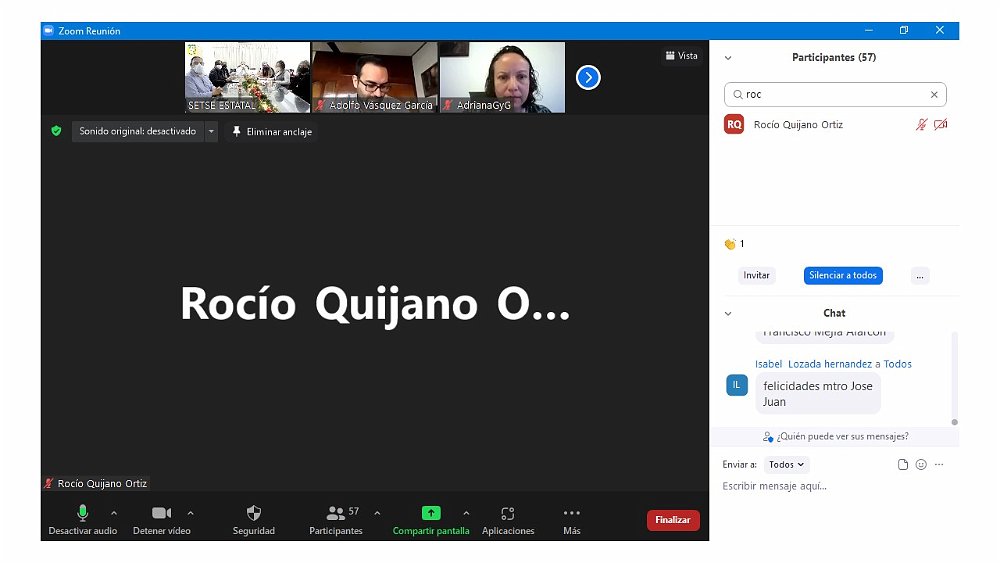1000x563 pixels.
Task: Clear the participant search with X
Action: tap(934, 95)
